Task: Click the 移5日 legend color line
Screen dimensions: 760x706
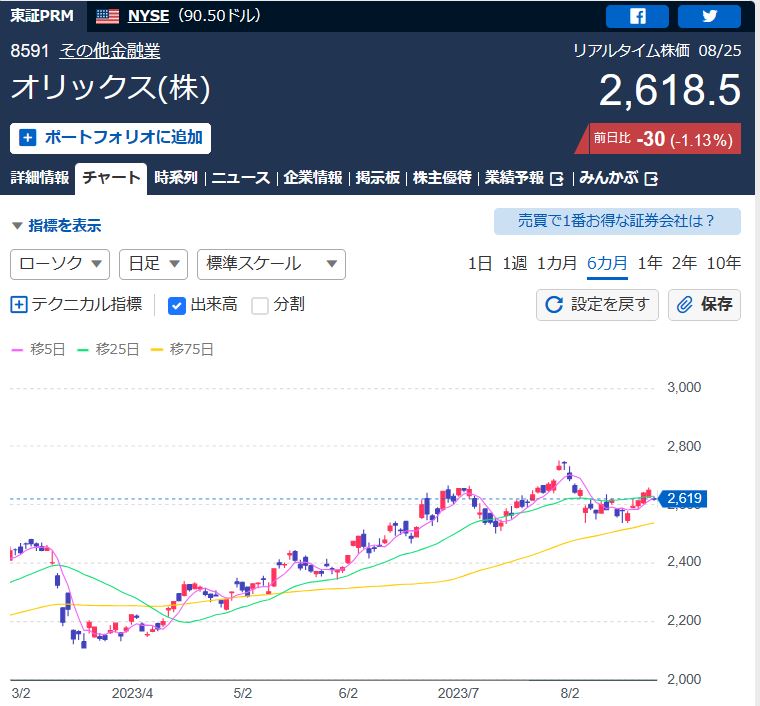Action: tap(17, 350)
